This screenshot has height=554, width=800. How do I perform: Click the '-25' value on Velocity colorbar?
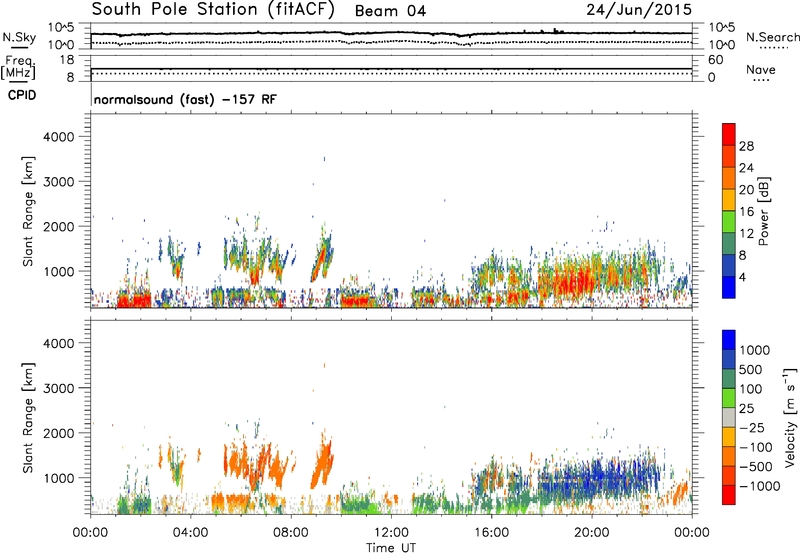coord(752,428)
